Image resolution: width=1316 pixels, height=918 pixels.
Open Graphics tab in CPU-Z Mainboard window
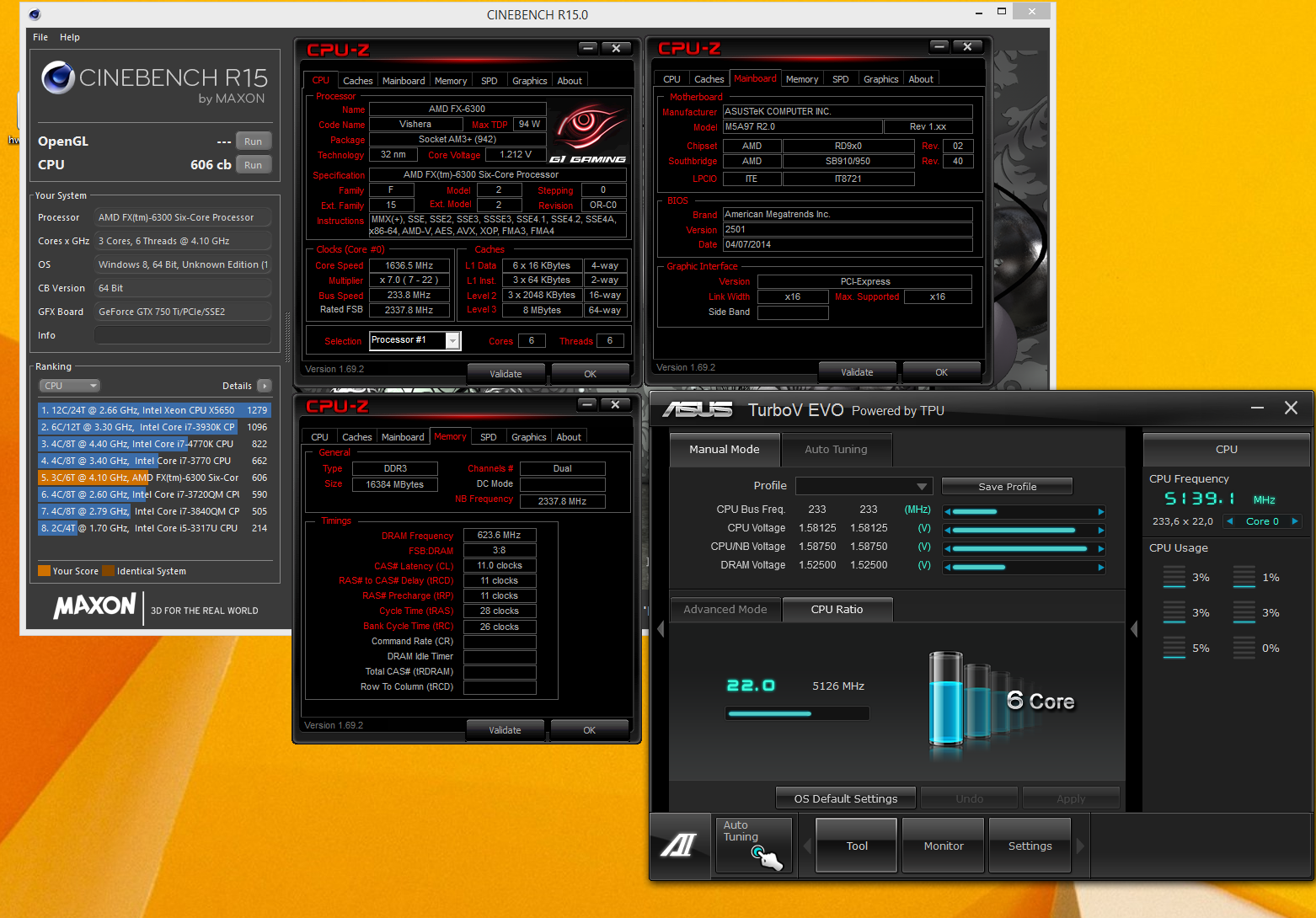coord(880,79)
